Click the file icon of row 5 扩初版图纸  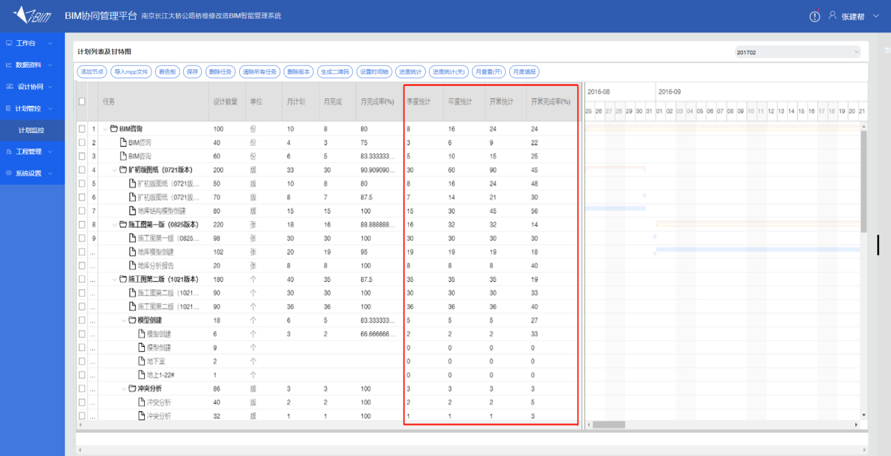132,184
